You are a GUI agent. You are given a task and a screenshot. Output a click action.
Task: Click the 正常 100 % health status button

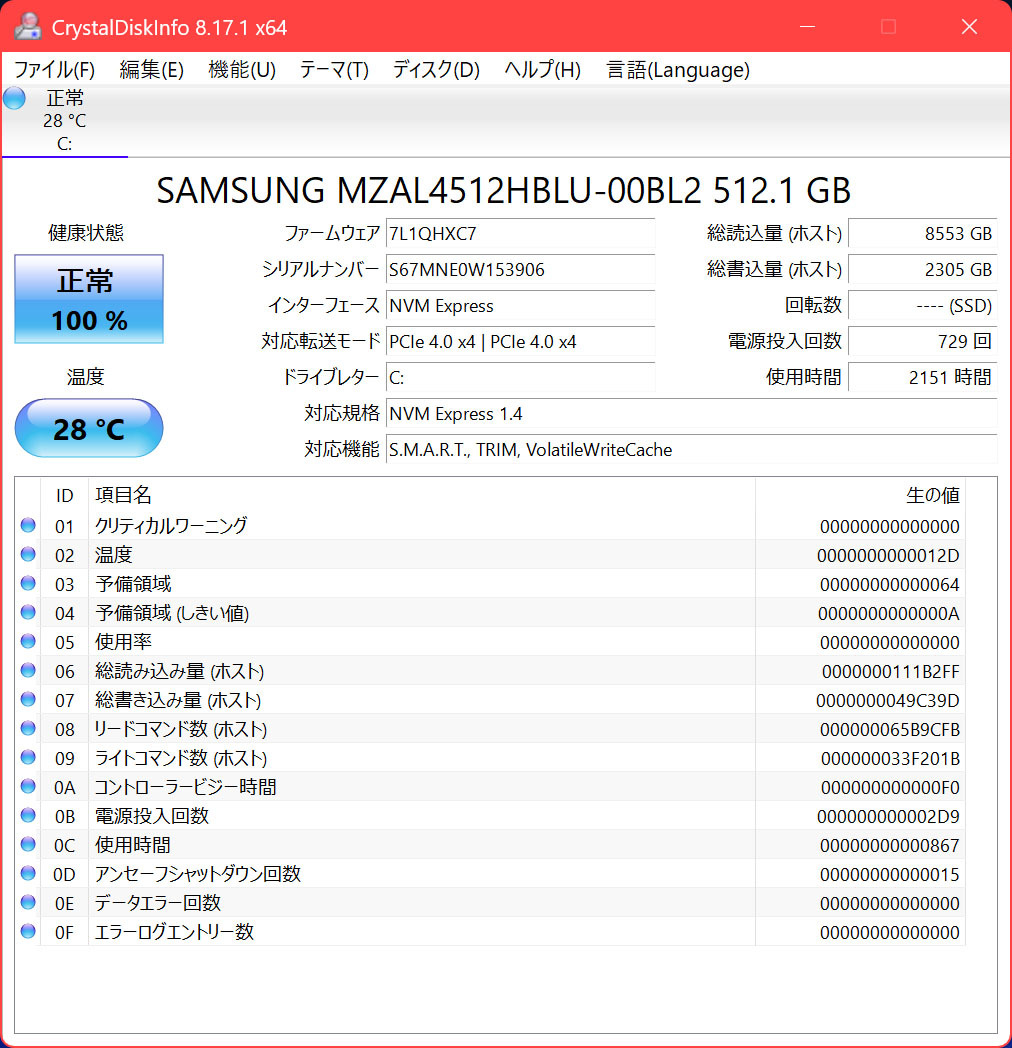(x=89, y=299)
